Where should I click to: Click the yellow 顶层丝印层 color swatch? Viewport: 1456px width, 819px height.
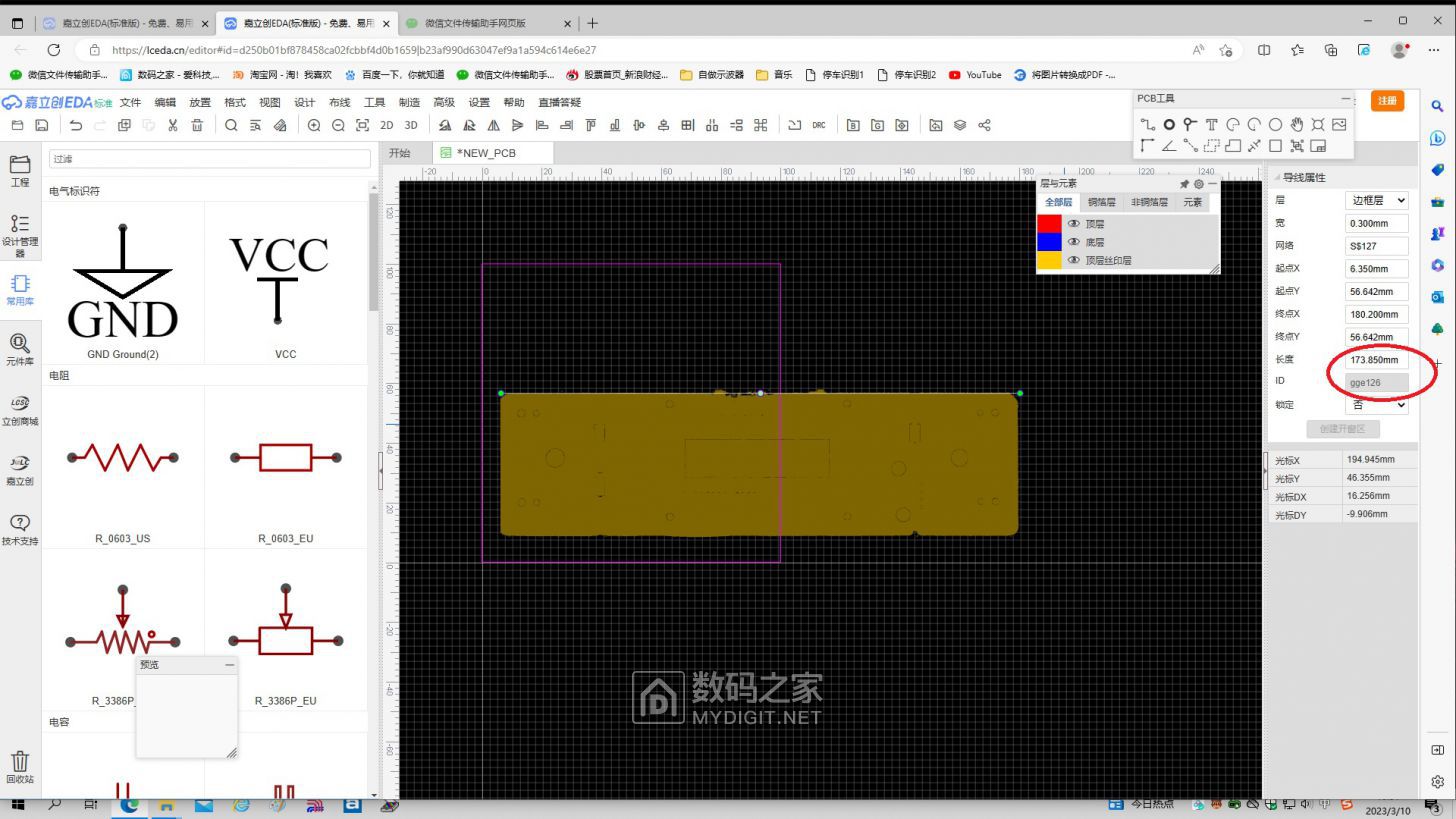(x=1049, y=260)
